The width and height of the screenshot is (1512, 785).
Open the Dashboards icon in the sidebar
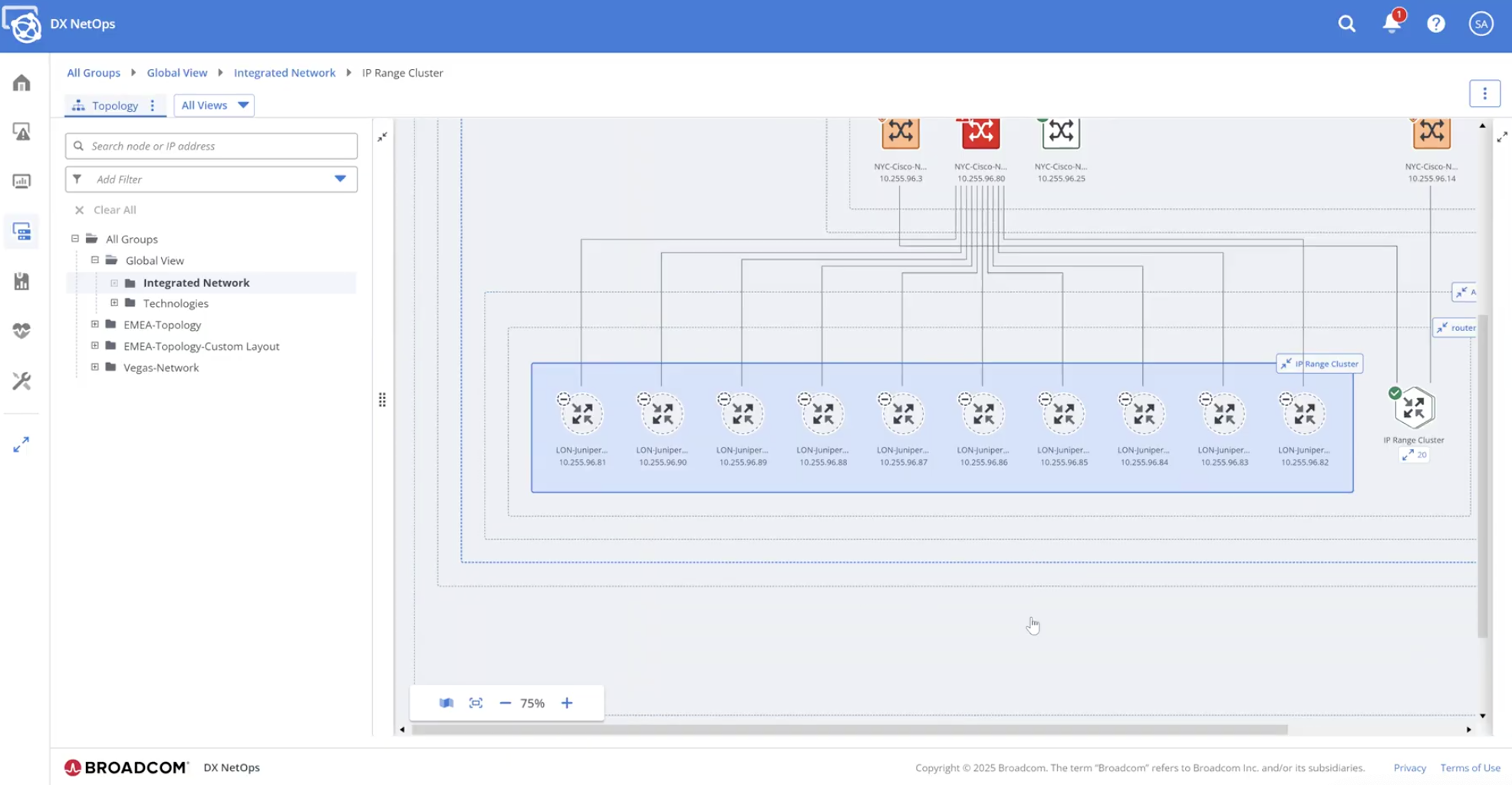[21, 181]
